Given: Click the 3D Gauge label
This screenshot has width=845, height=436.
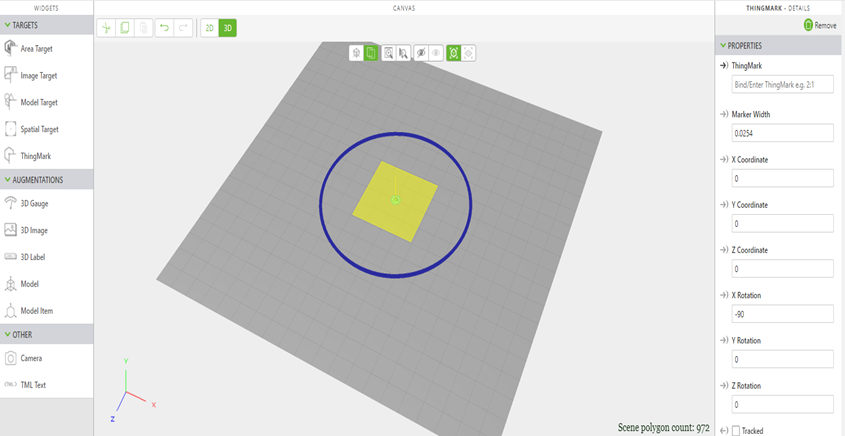Looking at the screenshot, I should point(34,204).
